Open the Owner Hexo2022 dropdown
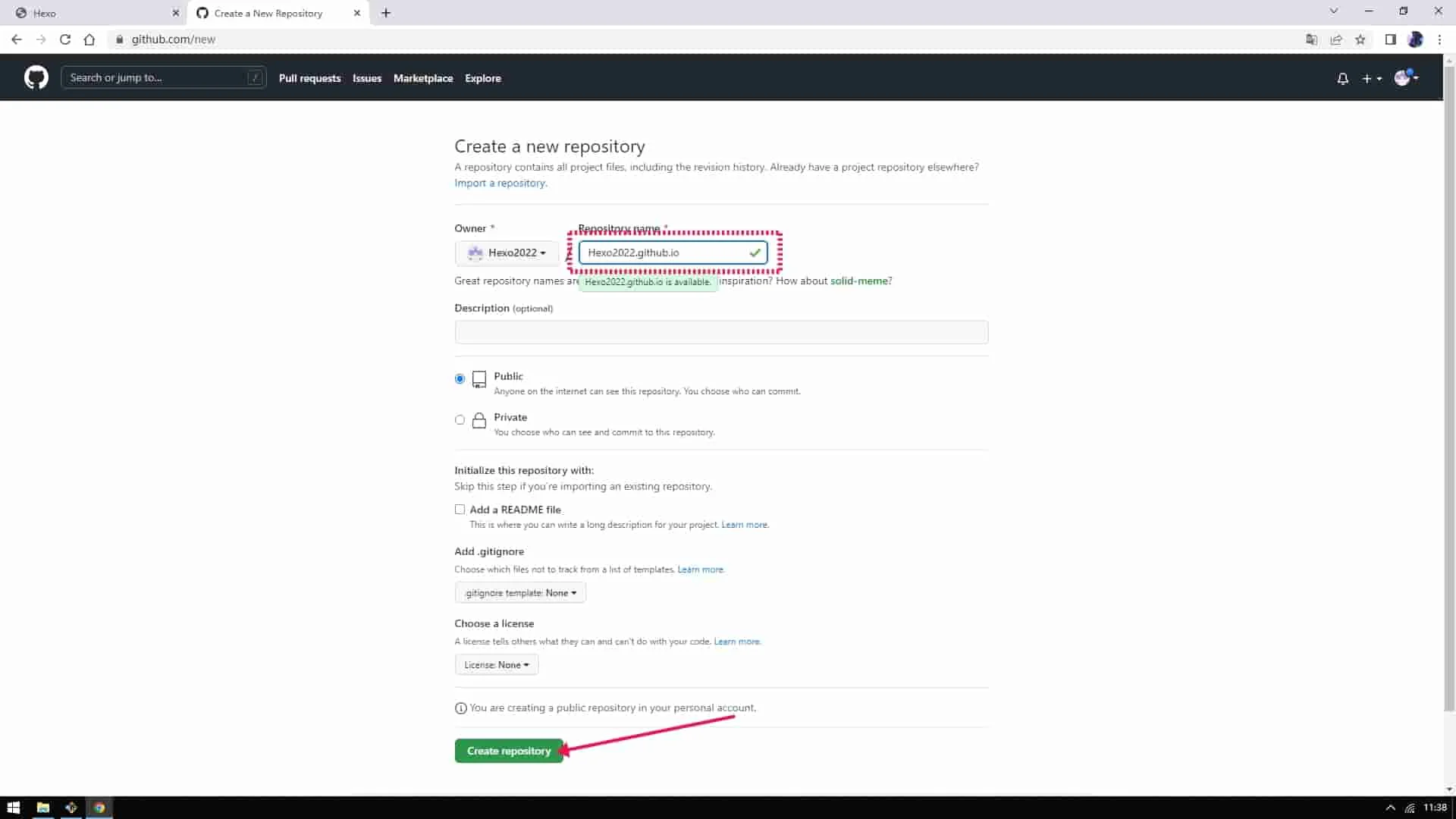 click(x=507, y=253)
